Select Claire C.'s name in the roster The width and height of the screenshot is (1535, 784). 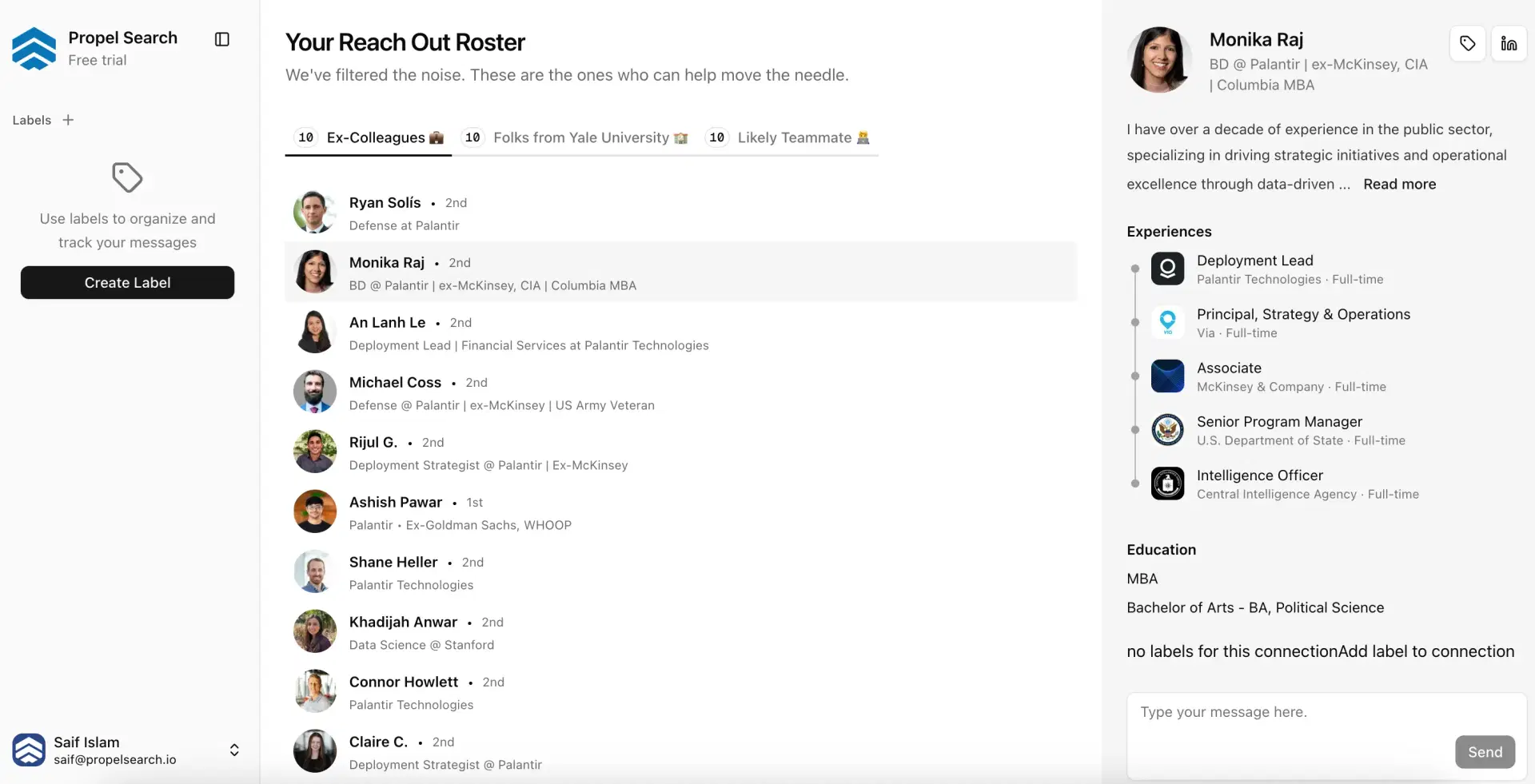[378, 742]
